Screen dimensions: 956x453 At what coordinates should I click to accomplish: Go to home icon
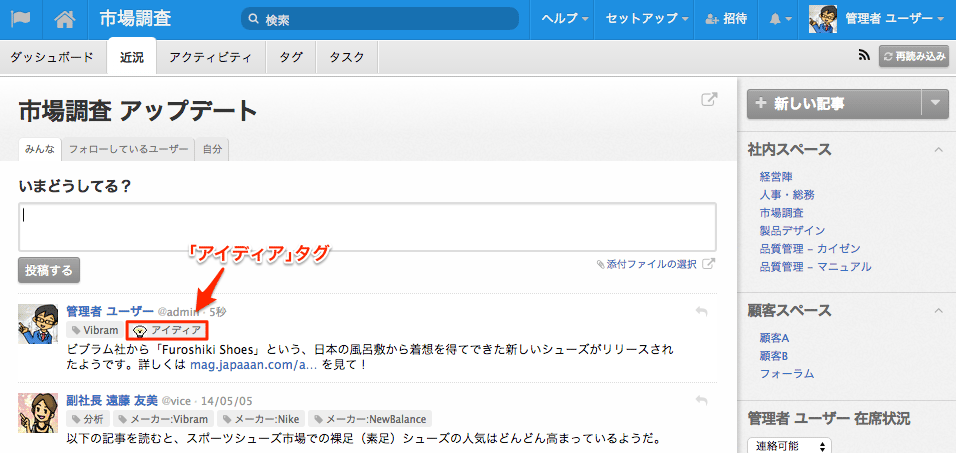coord(65,20)
